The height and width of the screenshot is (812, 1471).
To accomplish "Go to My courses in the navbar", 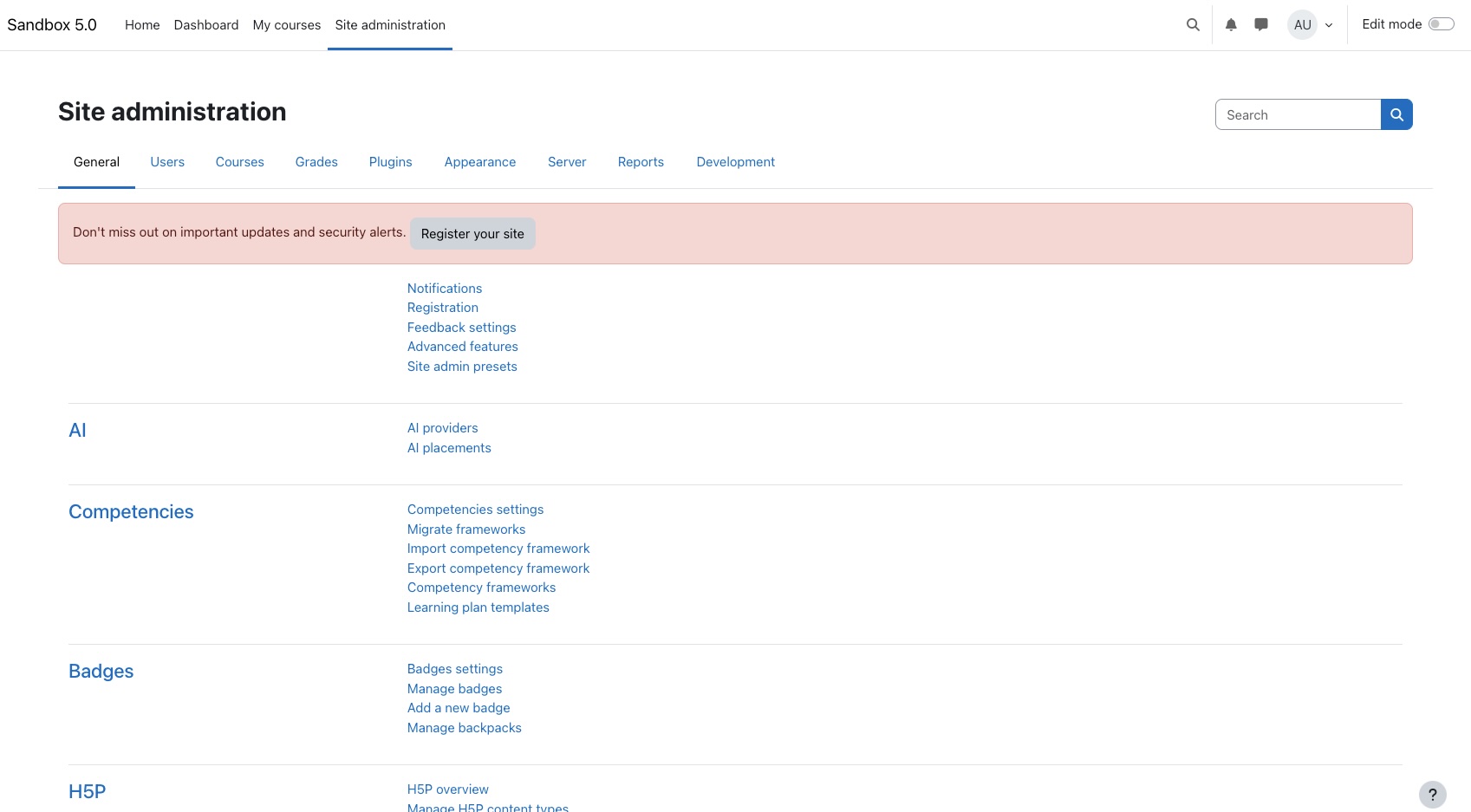I will click(x=286, y=24).
